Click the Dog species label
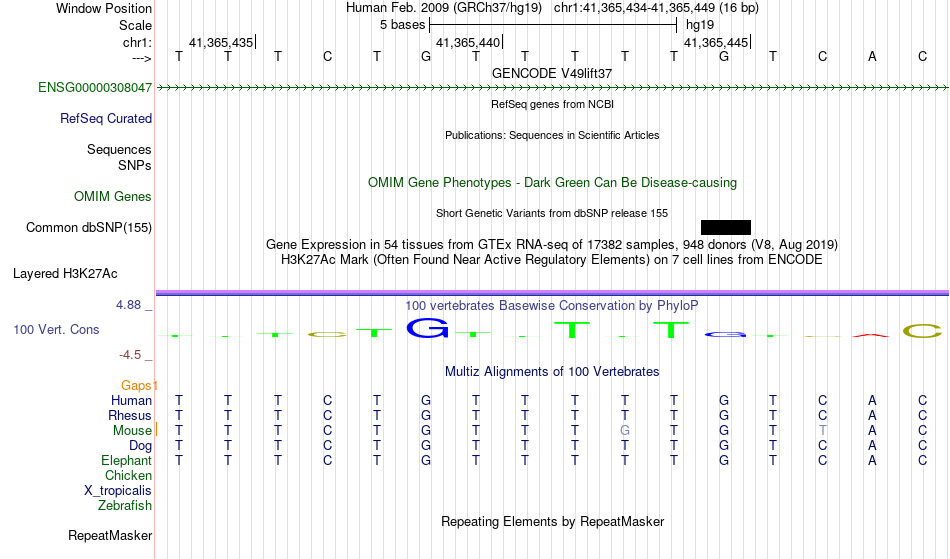Viewport: 950px width, 559px height. point(141,446)
